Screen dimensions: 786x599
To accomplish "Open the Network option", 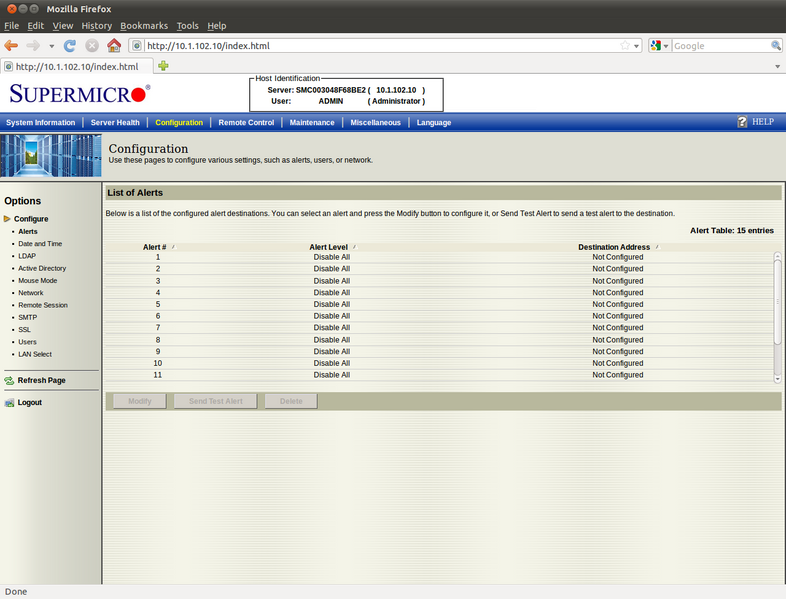I will click(31, 293).
